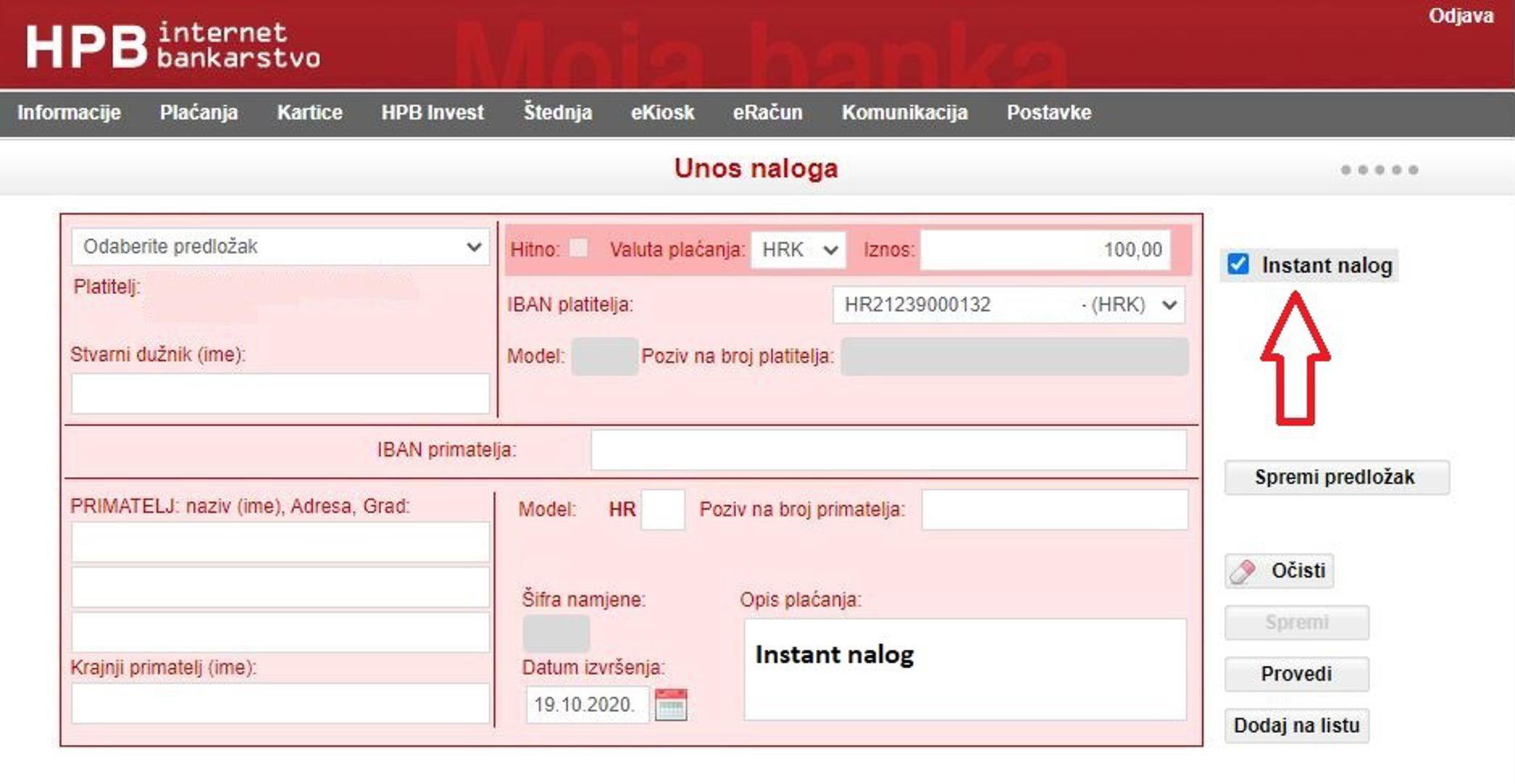The height and width of the screenshot is (784, 1515).
Task: Click the IBAN primatelja input field
Action: (888, 450)
